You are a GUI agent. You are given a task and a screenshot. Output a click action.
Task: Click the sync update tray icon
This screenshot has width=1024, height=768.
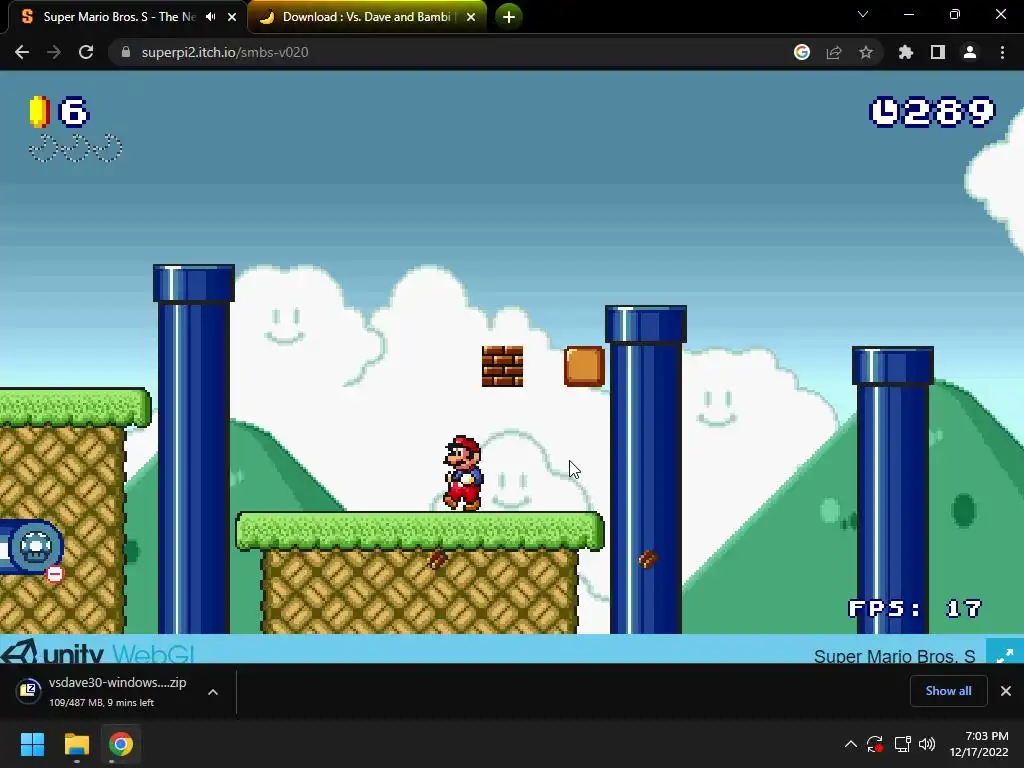875,744
